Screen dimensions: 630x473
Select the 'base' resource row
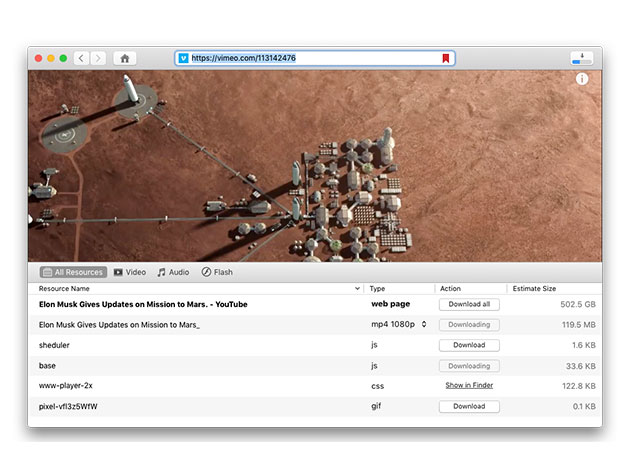pyautogui.click(x=315, y=366)
